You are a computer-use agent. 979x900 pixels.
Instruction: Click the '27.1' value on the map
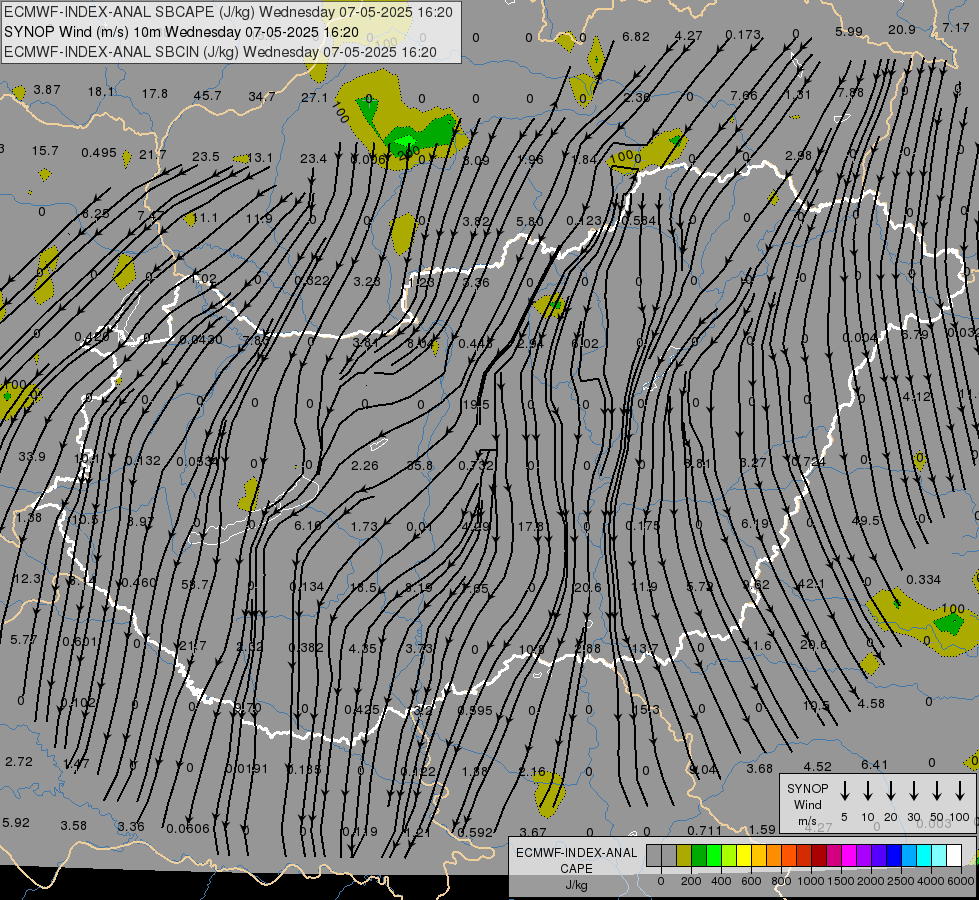314,97
